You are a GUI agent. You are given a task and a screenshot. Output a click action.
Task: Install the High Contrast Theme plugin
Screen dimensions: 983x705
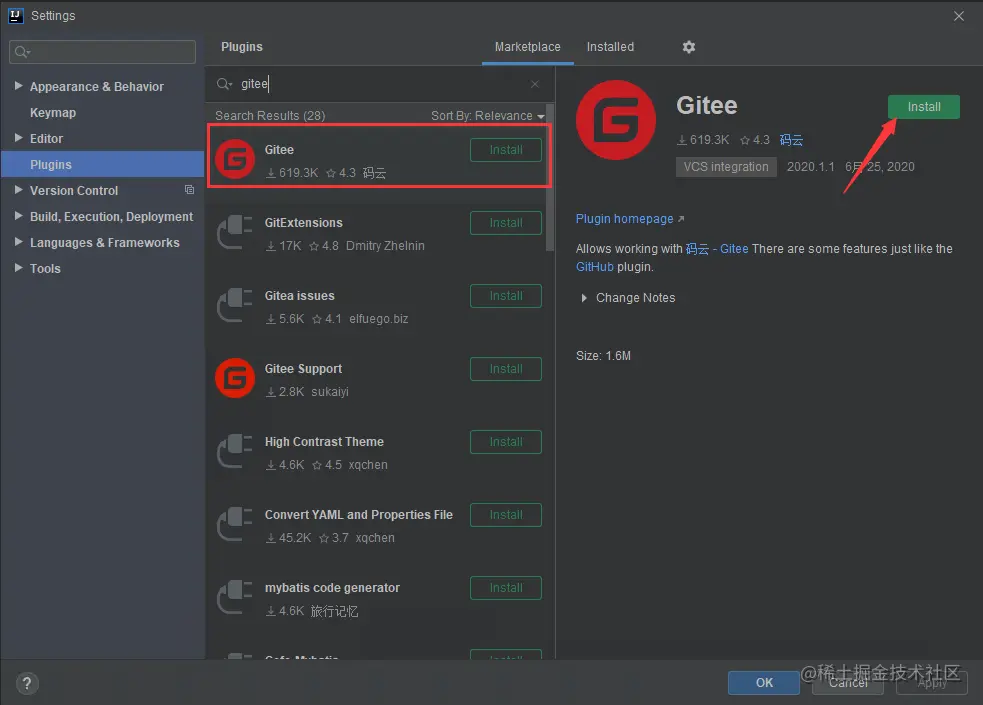506,442
